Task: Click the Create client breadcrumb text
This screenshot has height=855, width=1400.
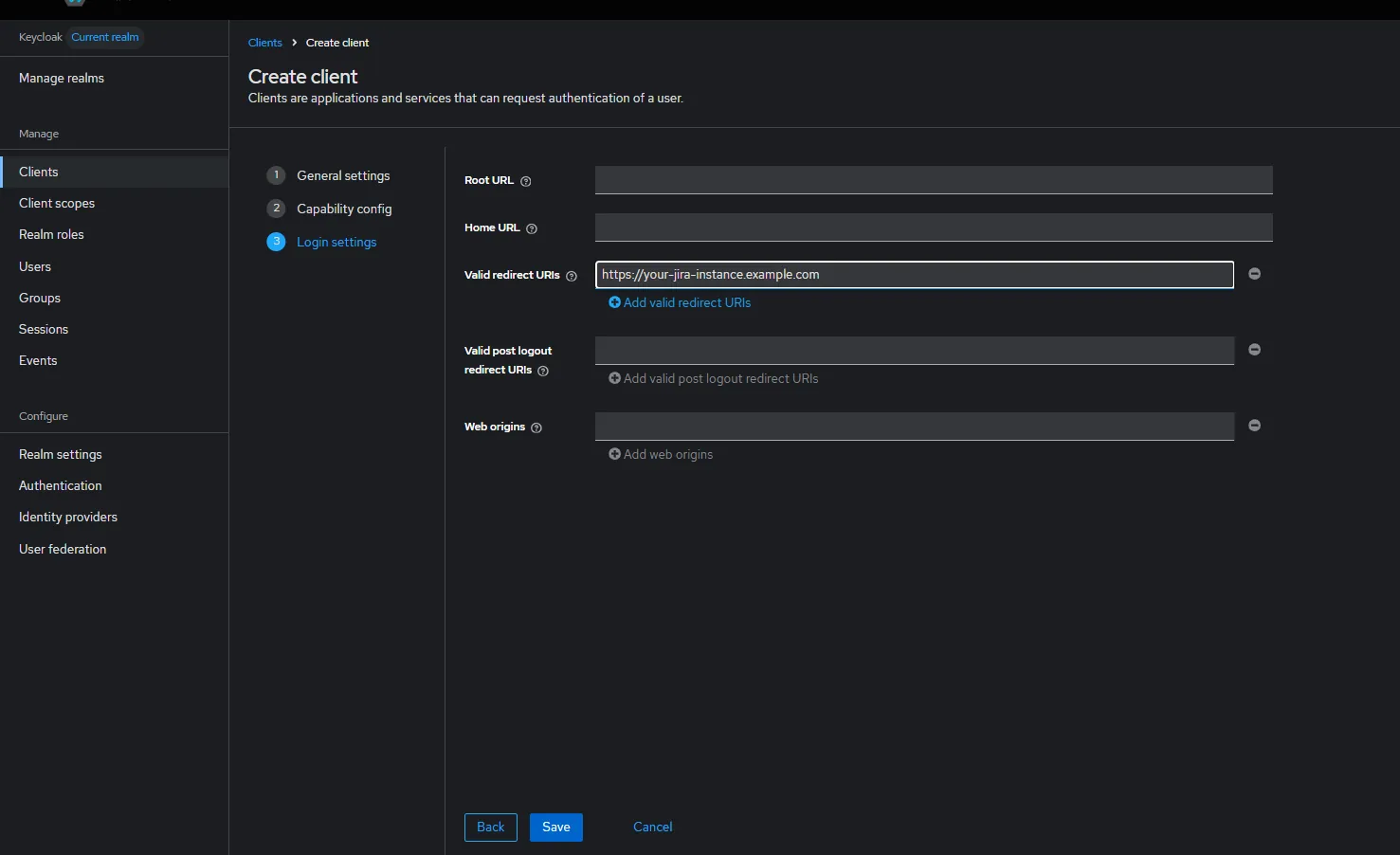Action: tap(337, 43)
